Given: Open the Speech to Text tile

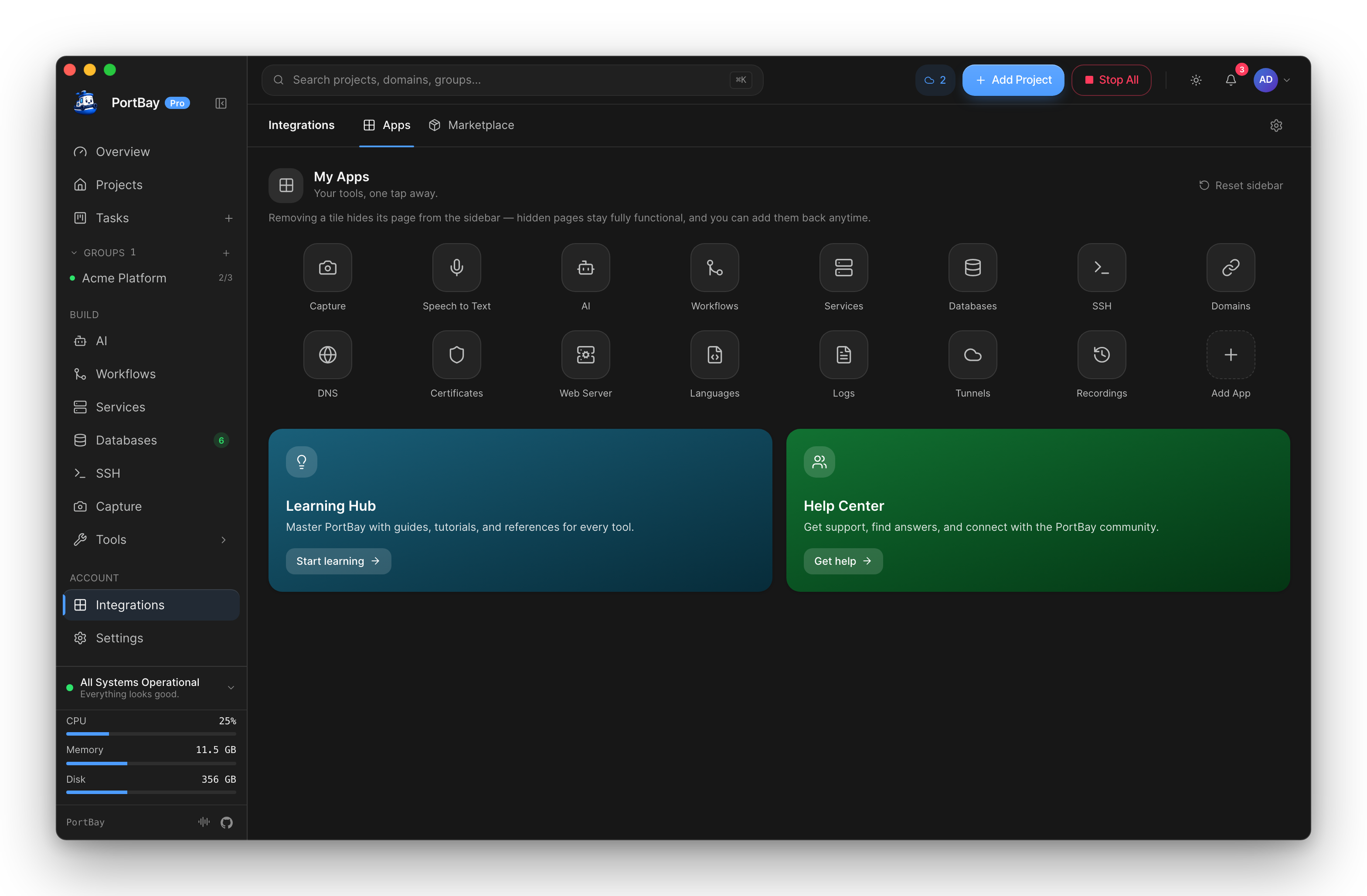Looking at the screenshot, I should pos(457,268).
